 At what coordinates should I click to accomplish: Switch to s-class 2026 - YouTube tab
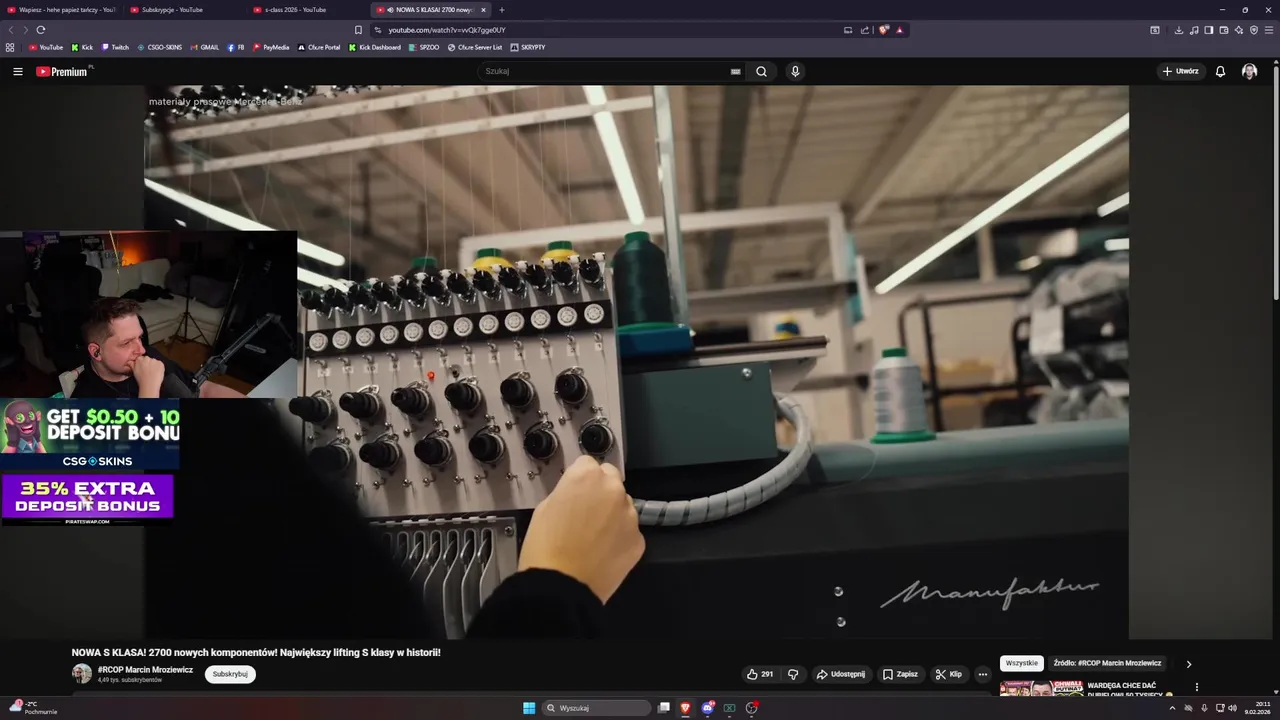[308, 10]
